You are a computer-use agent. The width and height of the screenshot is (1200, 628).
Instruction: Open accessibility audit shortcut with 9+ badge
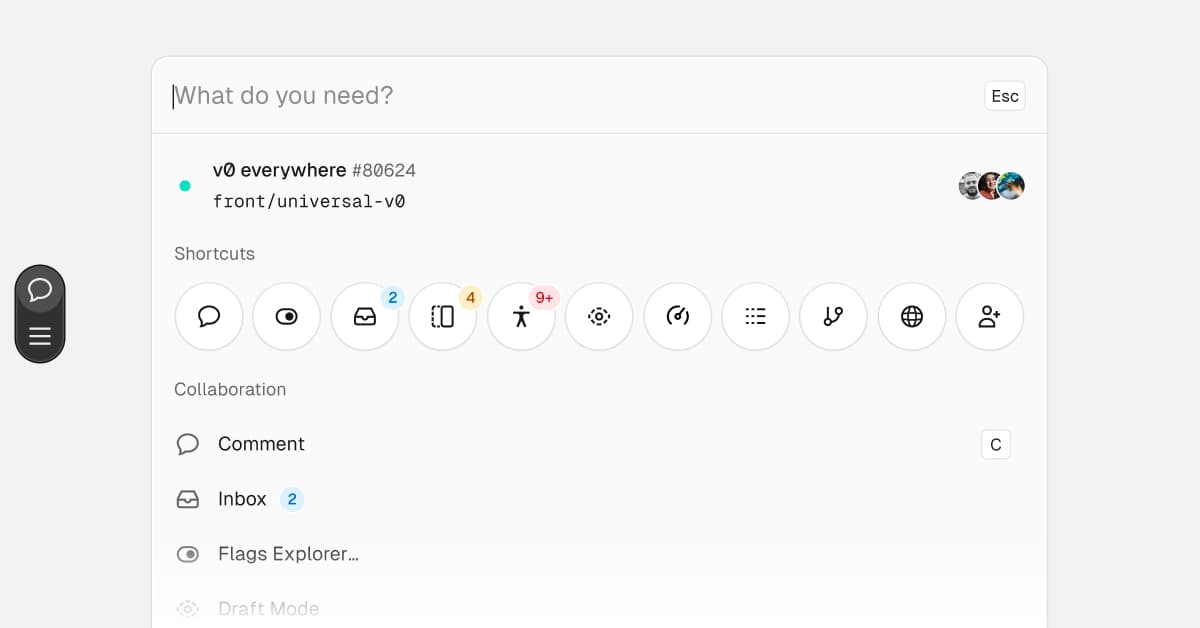point(521,317)
